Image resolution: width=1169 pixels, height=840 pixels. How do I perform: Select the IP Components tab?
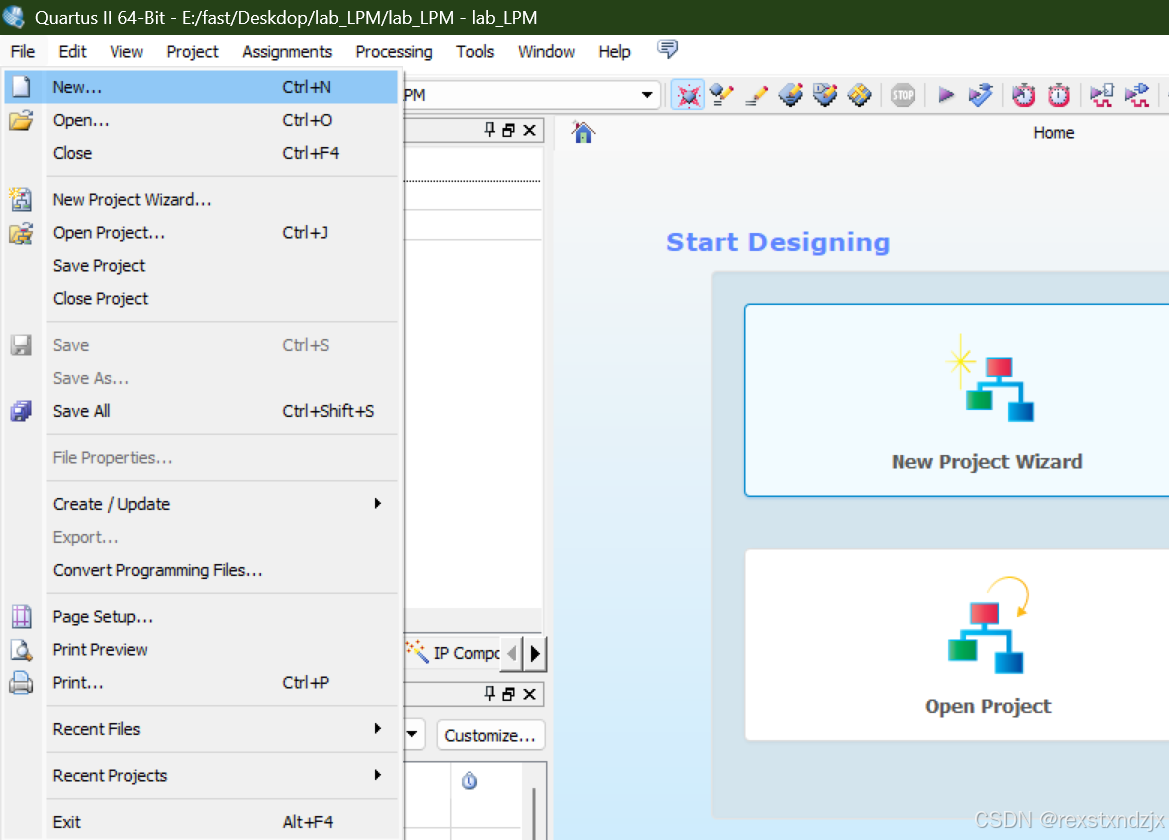tap(453, 653)
